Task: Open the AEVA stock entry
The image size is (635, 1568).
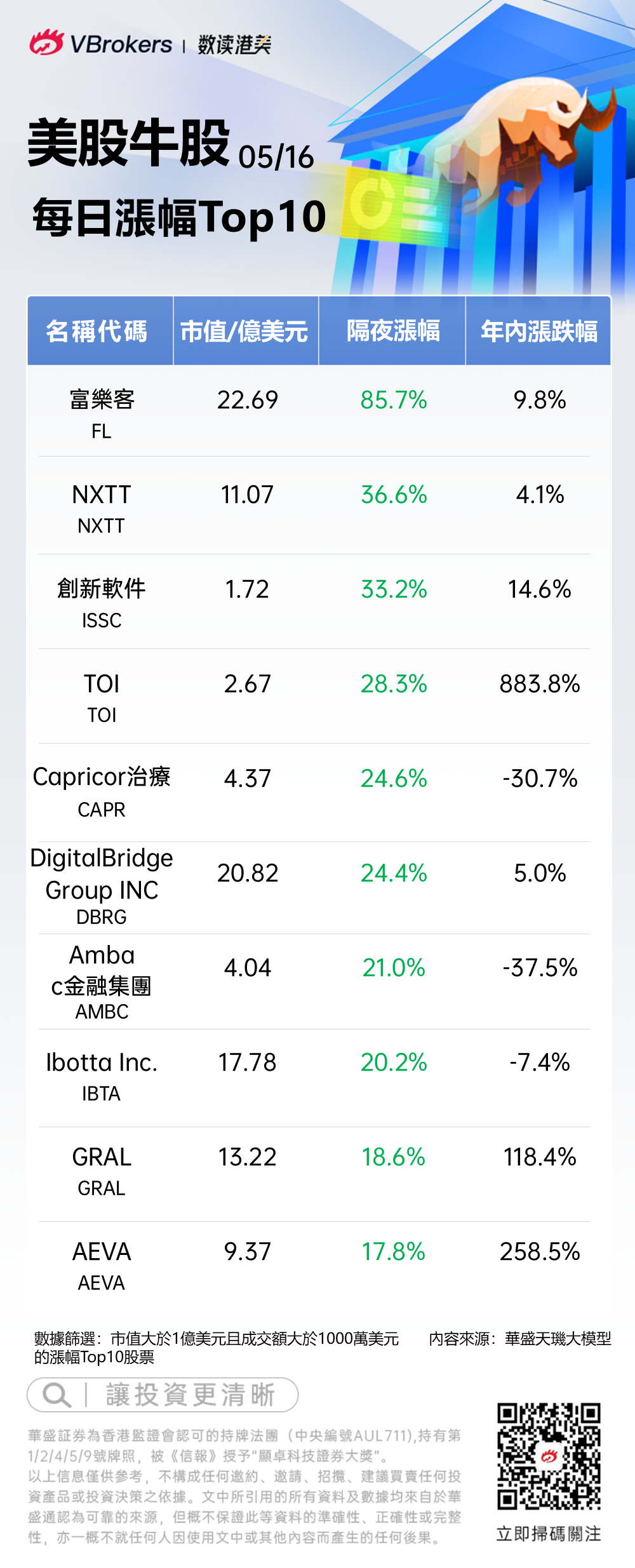Action: 102,1264
